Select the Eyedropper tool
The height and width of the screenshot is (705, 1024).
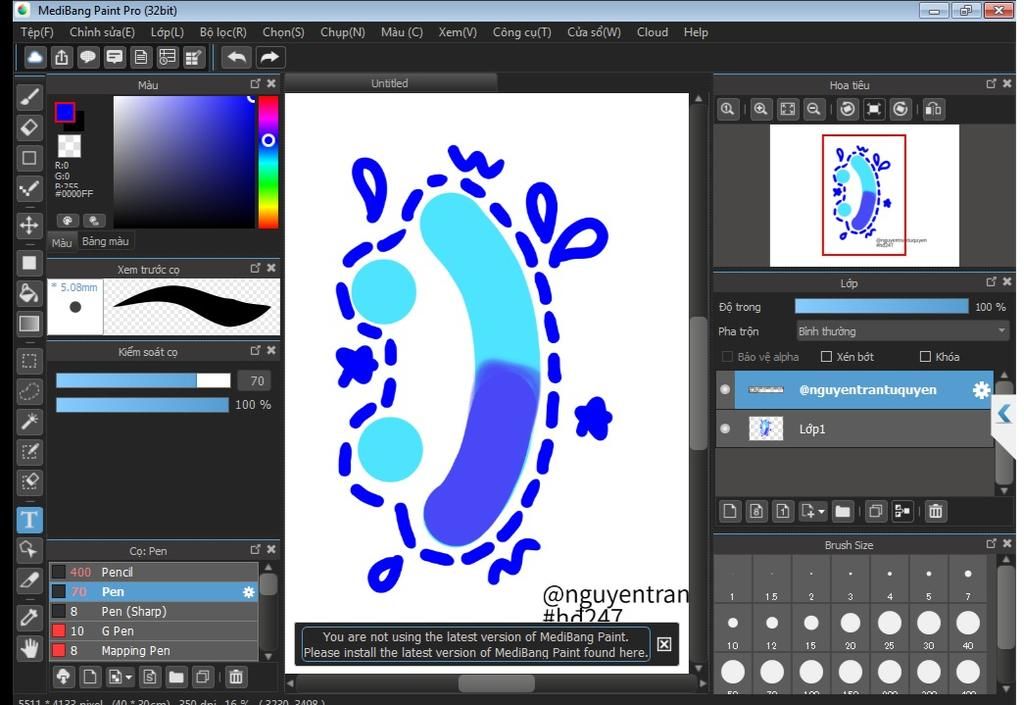coord(29,617)
